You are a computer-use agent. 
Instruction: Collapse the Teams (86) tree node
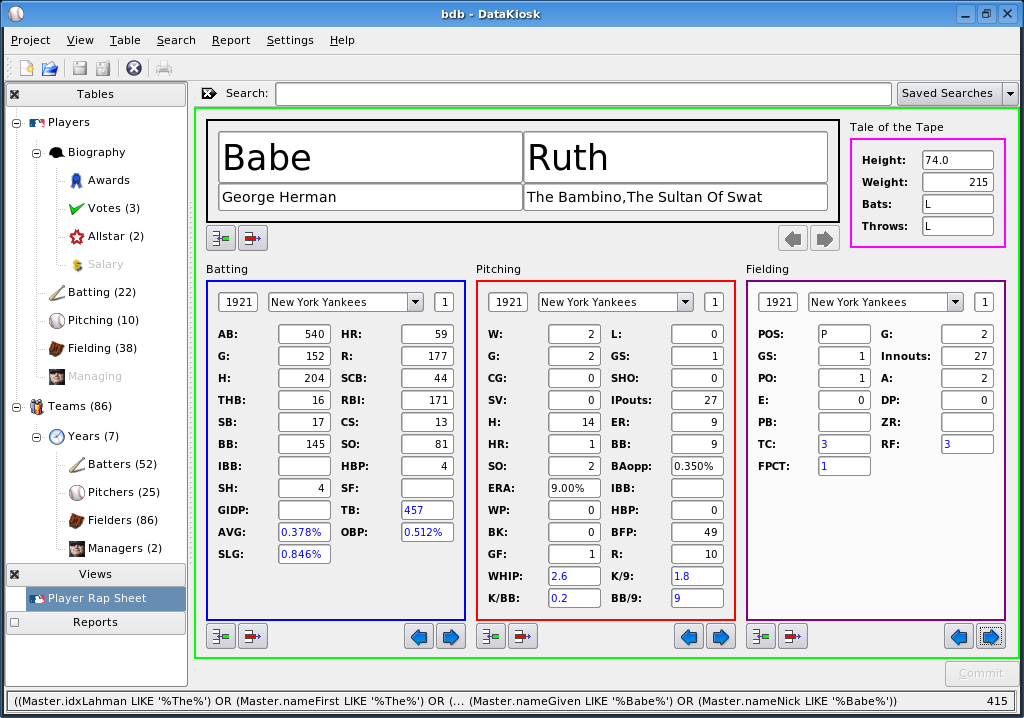tap(16, 407)
